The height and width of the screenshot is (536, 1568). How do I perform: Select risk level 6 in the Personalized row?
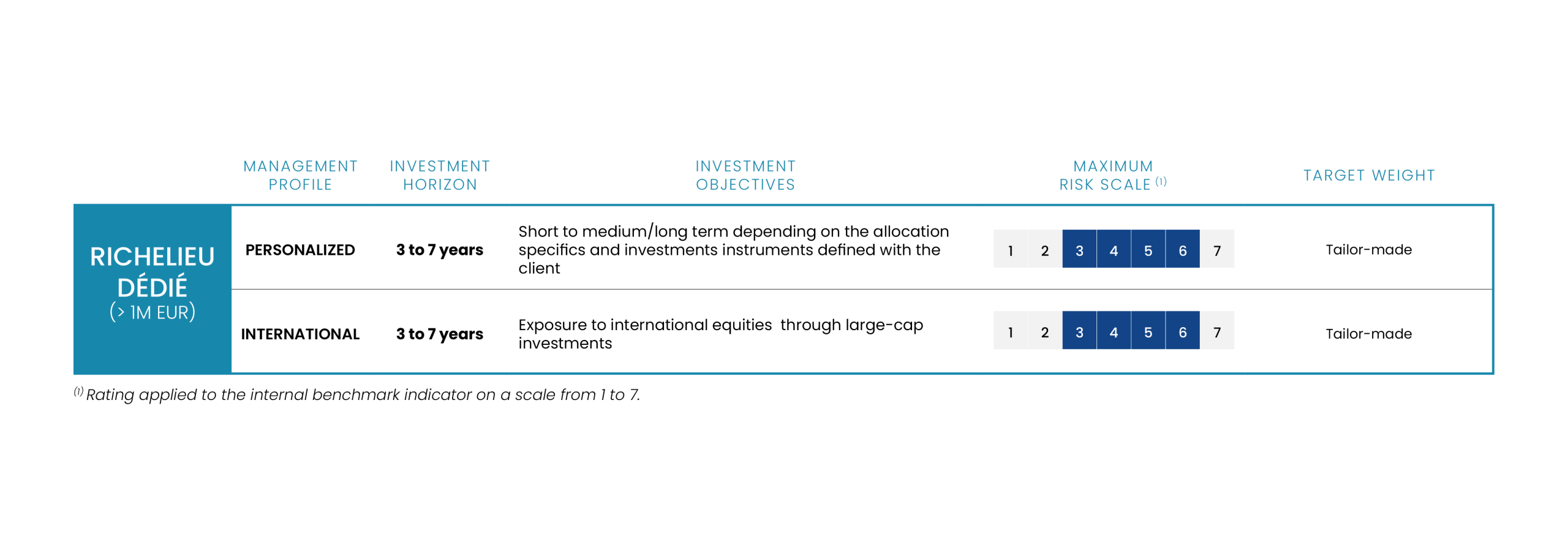tap(1182, 250)
